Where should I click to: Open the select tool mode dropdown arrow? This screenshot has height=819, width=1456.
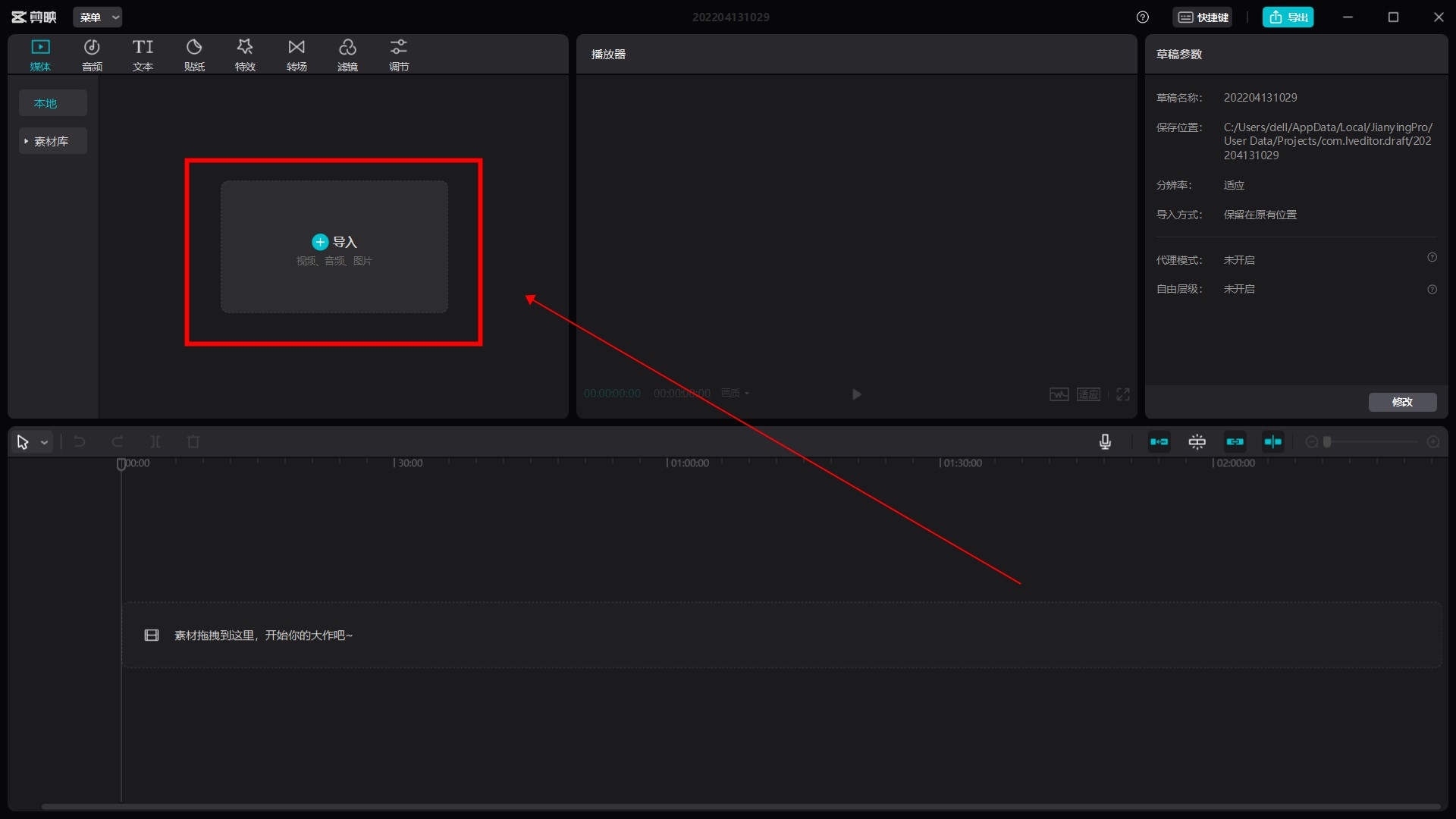click(45, 442)
